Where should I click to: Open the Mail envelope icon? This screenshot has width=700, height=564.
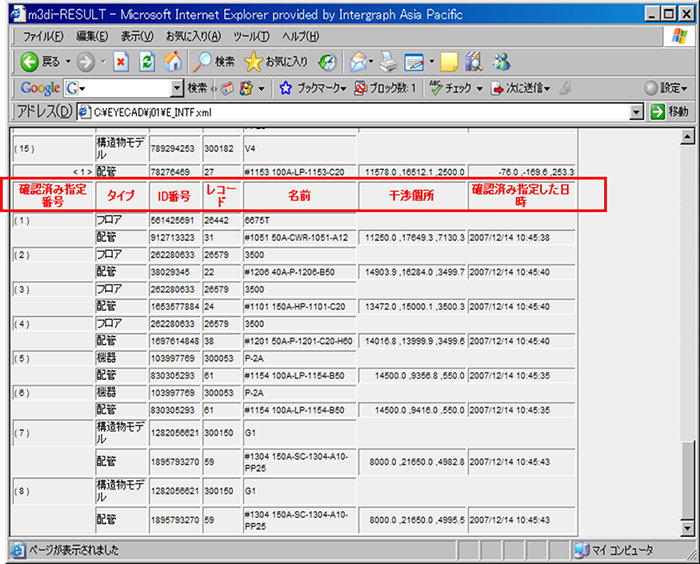357,62
